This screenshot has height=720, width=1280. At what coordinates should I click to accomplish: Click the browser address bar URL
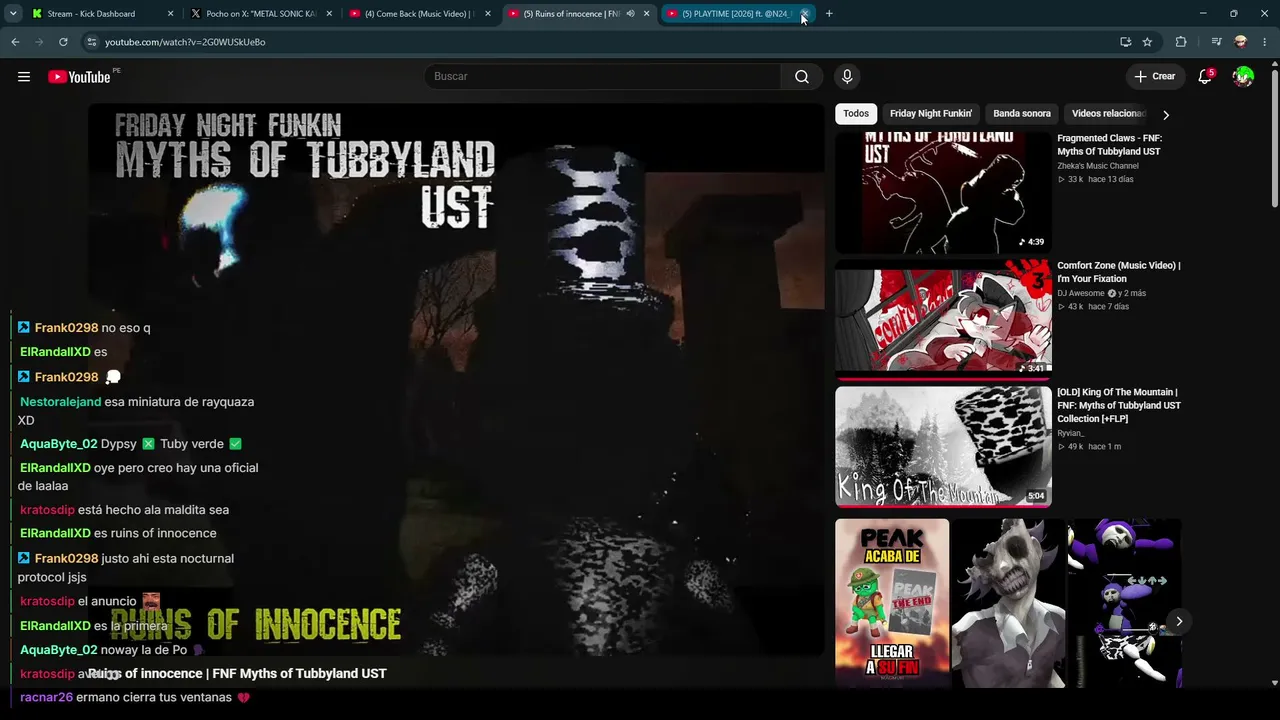[x=185, y=42]
